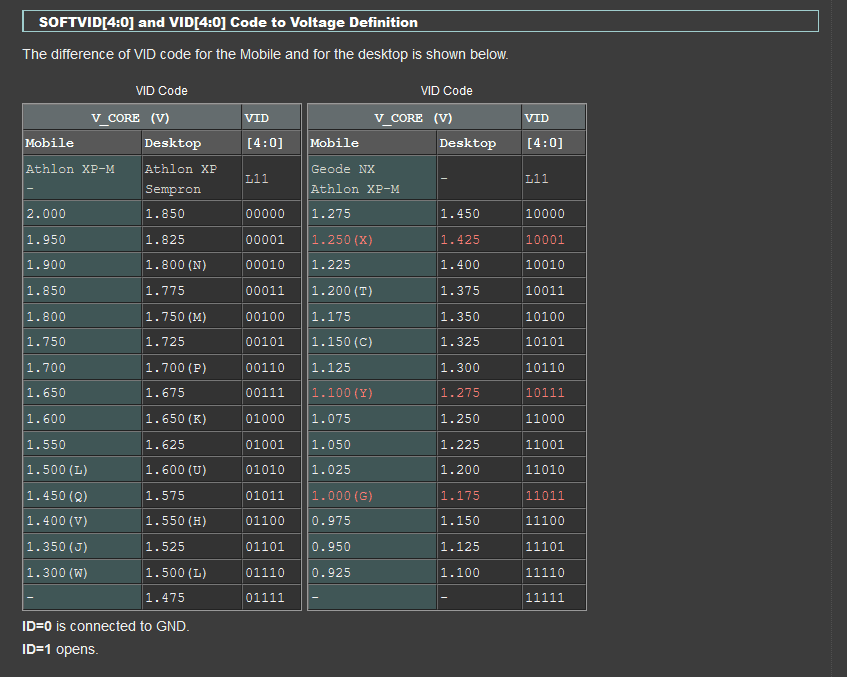Screen dimensions: 847x677
Task: Select the desktop voltage 1.475
Action: click(x=165, y=598)
